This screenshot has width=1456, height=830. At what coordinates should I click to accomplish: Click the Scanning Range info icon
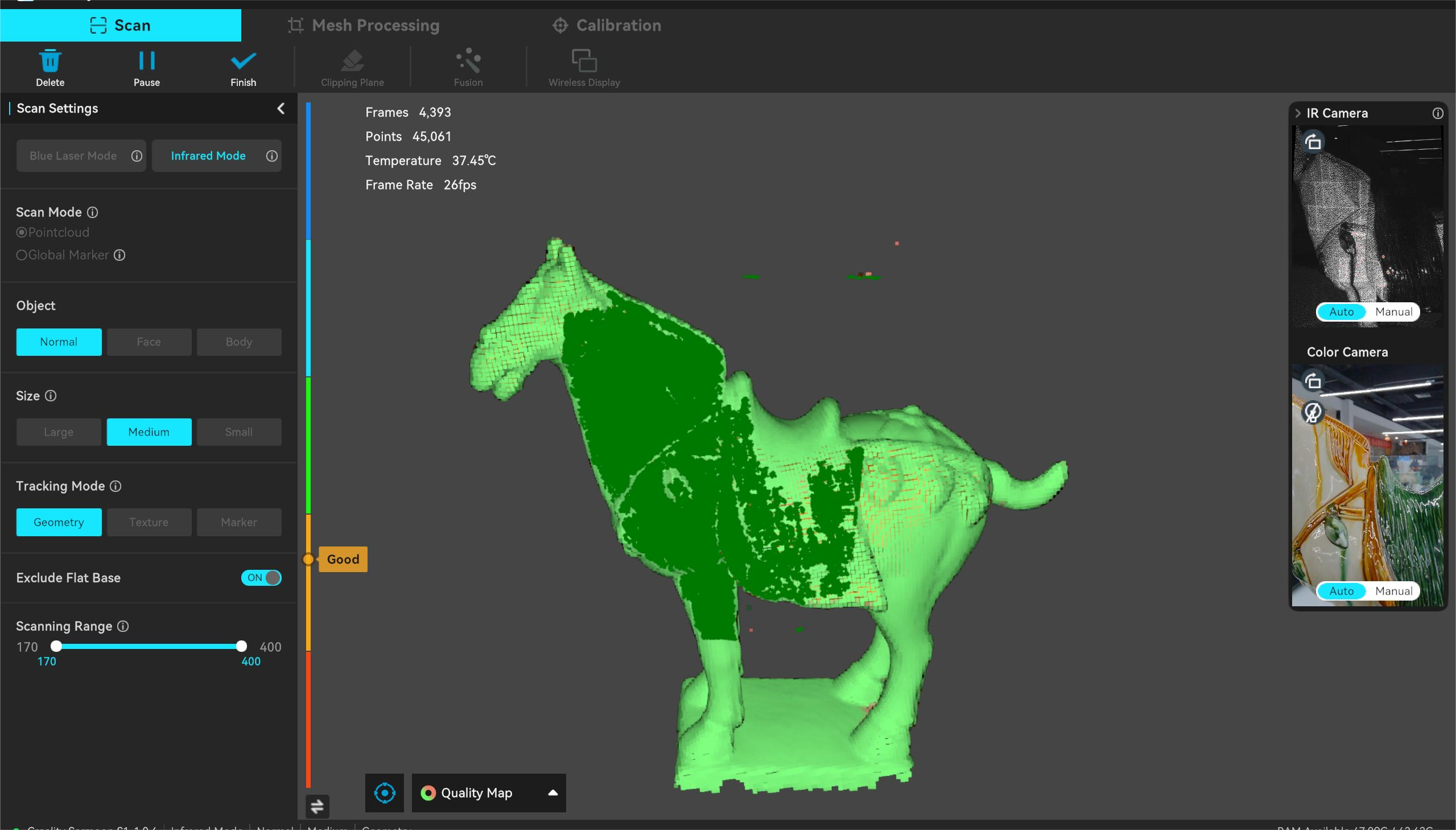[x=123, y=626]
